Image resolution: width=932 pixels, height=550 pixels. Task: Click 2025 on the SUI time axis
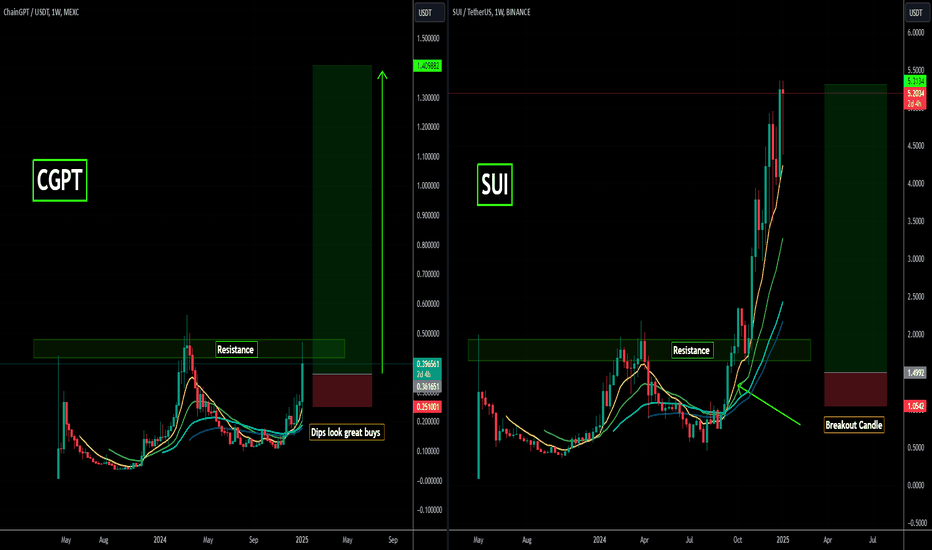(783, 540)
